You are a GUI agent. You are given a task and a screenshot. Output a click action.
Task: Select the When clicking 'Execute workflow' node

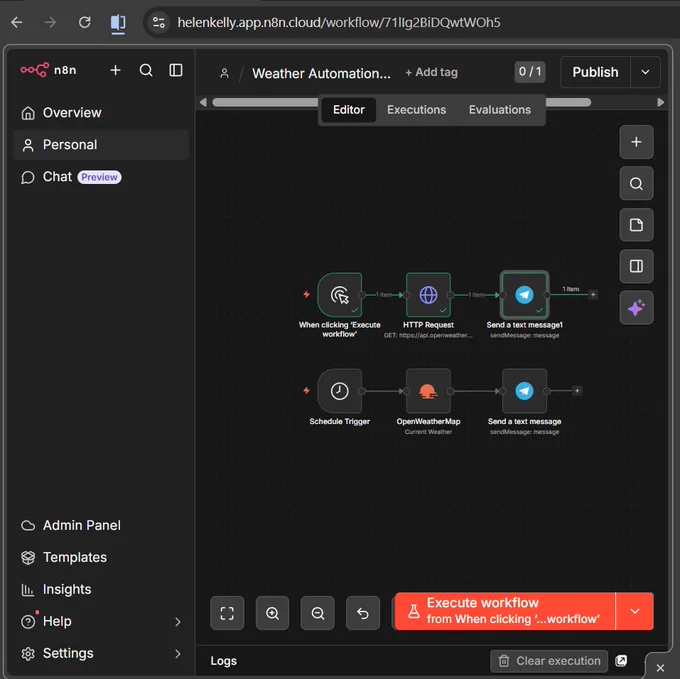tap(340, 295)
